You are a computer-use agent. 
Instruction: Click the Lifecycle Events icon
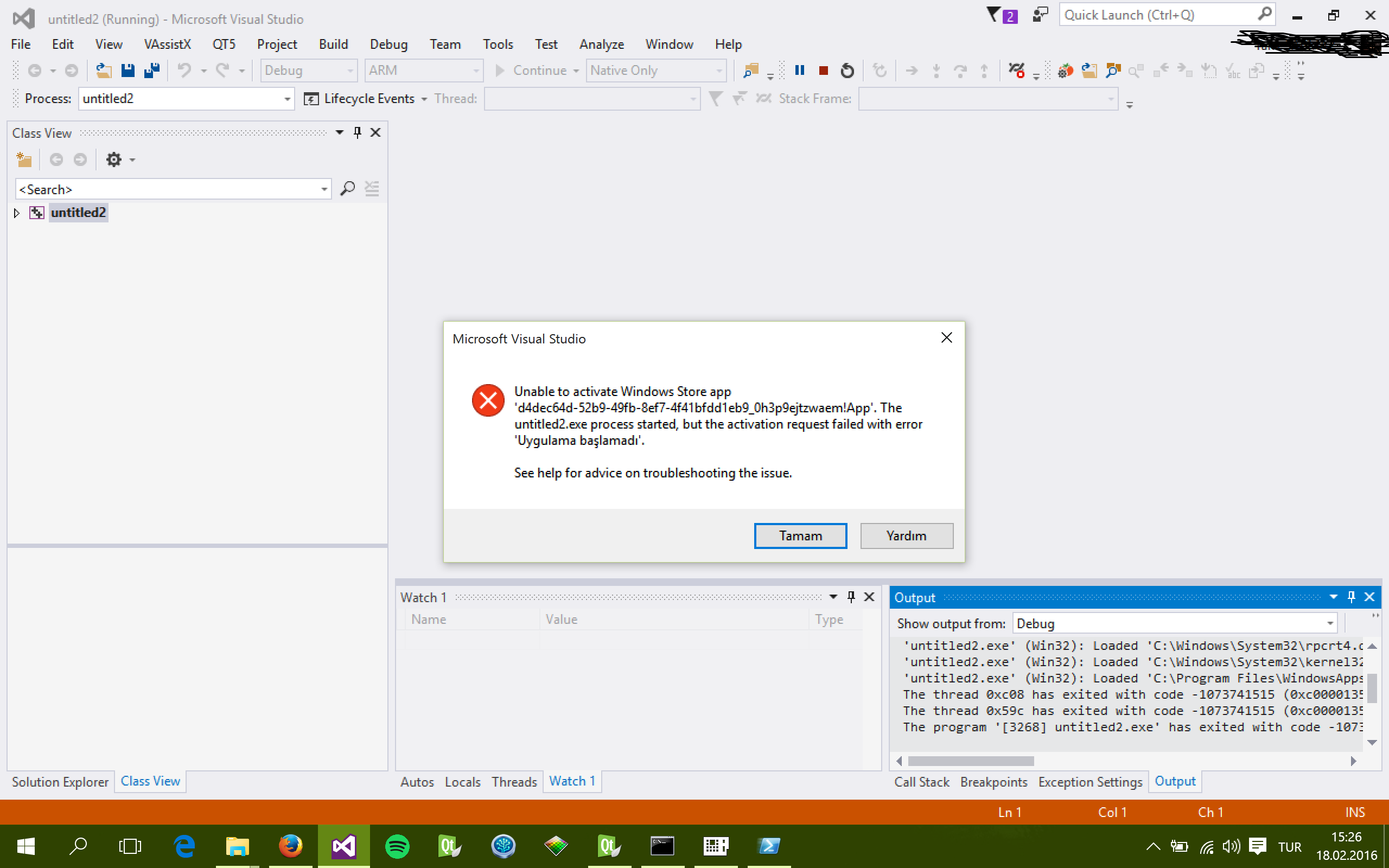tap(310, 99)
